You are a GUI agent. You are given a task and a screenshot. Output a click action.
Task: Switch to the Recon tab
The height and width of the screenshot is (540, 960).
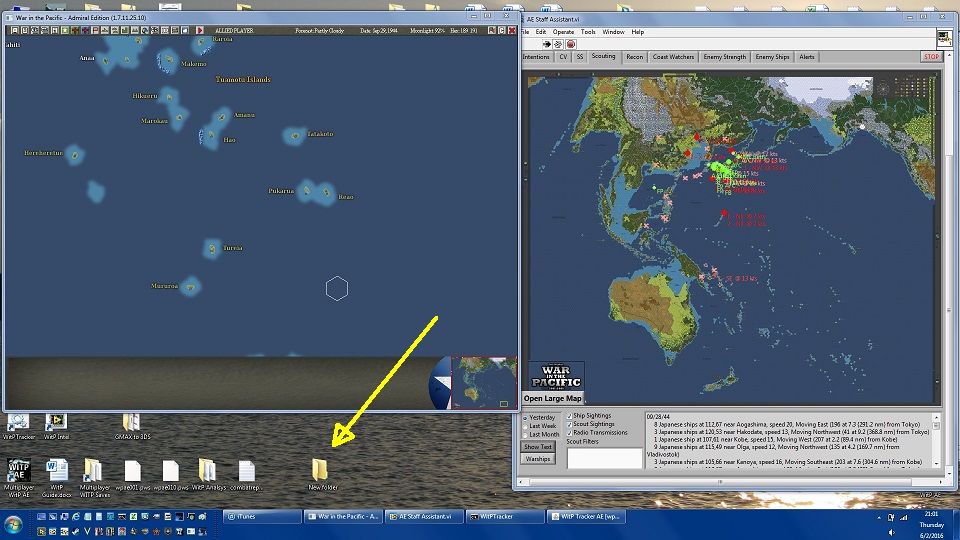click(634, 57)
